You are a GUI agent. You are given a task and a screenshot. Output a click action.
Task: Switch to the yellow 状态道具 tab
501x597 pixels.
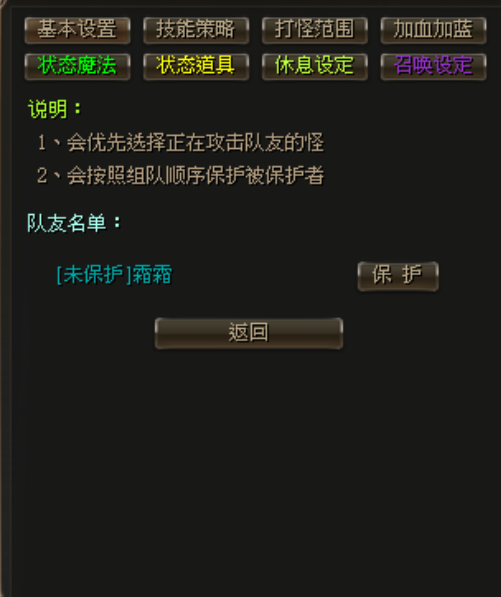(196, 66)
